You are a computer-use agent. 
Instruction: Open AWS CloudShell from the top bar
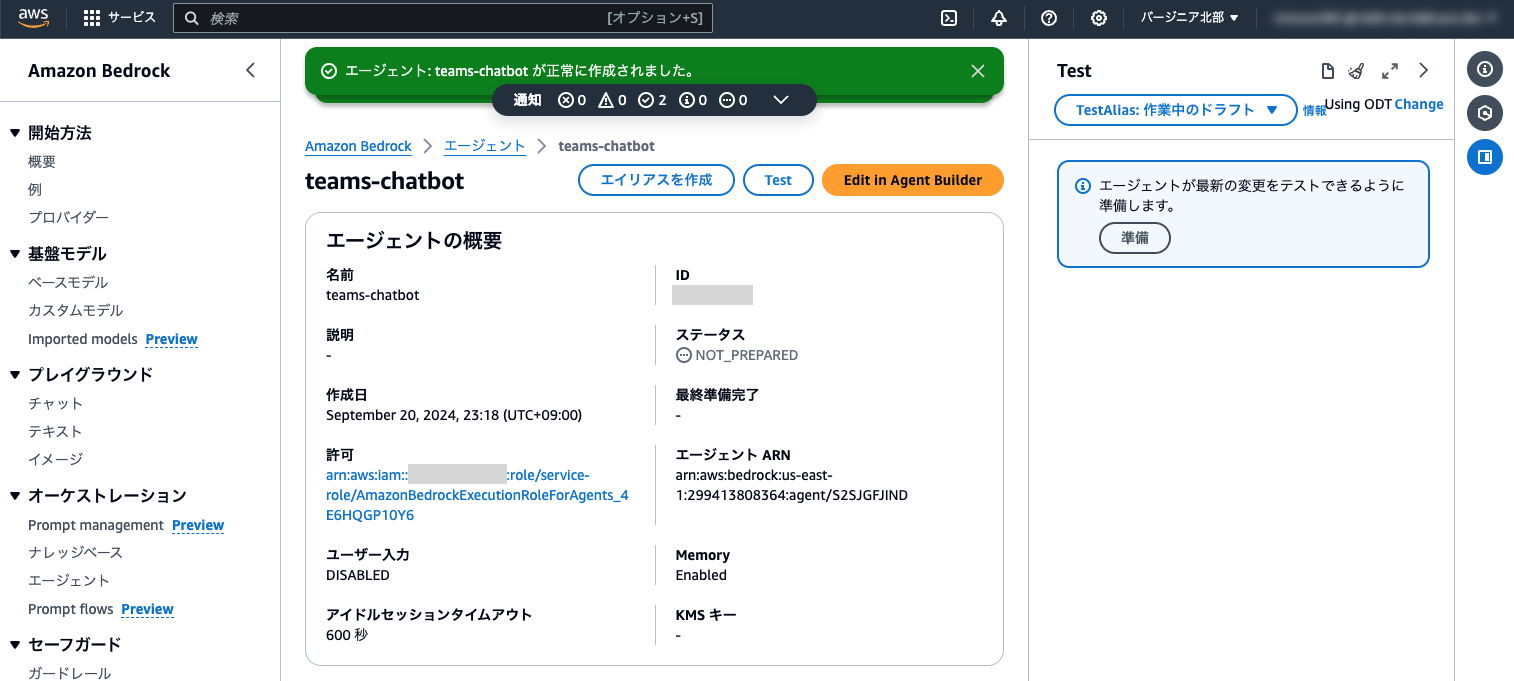(948, 17)
